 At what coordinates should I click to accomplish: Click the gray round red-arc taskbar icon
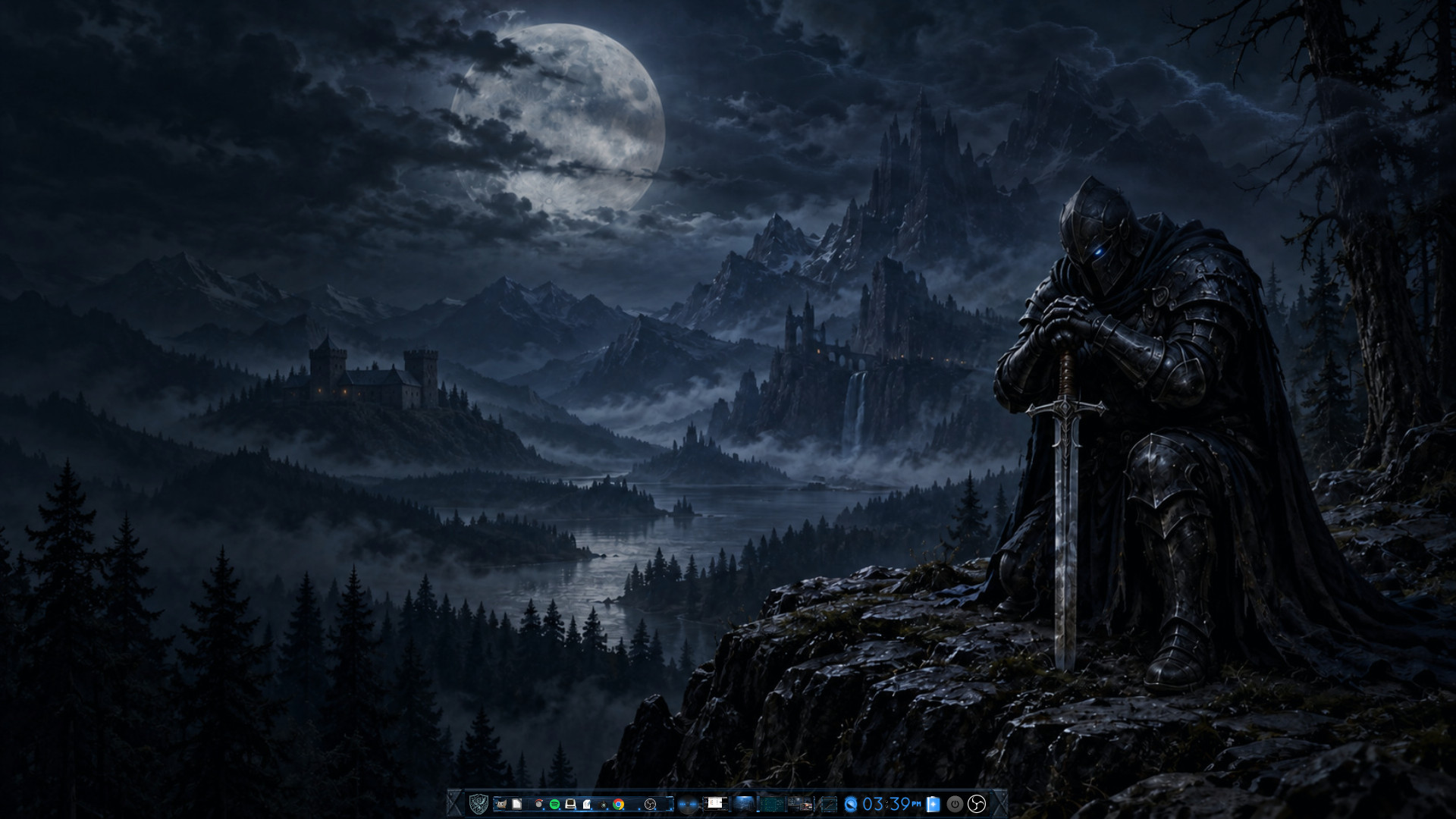point(539,804)
